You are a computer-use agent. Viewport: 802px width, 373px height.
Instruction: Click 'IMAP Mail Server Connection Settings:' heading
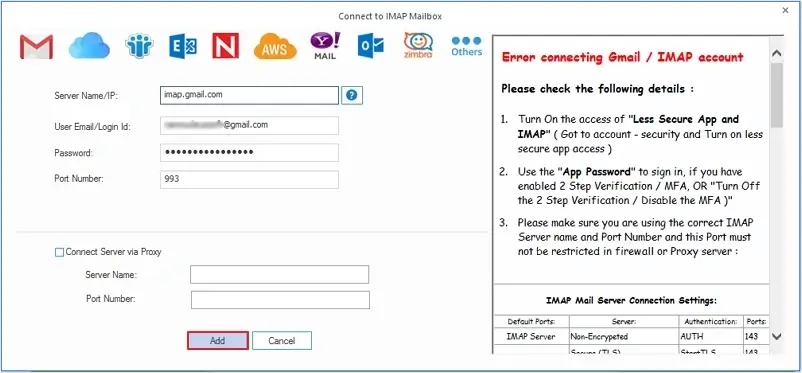pyautogui.click(x=631, y=300)
